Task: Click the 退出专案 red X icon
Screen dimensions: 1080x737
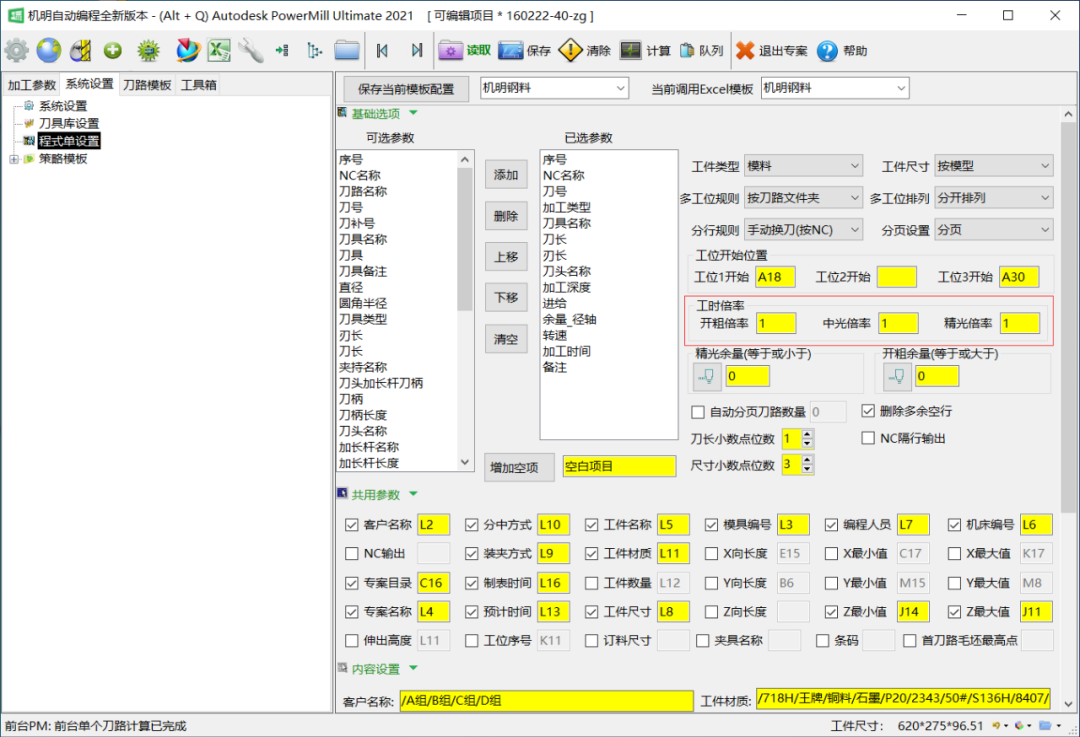Action: [745, 50]
